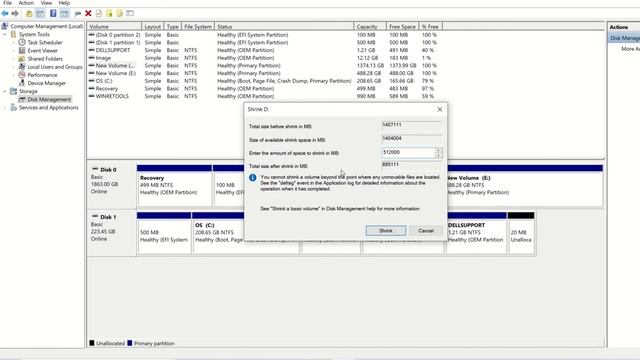Toggle the Show/Hide Action Pane icon
Image resolution: width=640 pixels, height=360 pixels.
pyautogui.click(x=64, y=13)
